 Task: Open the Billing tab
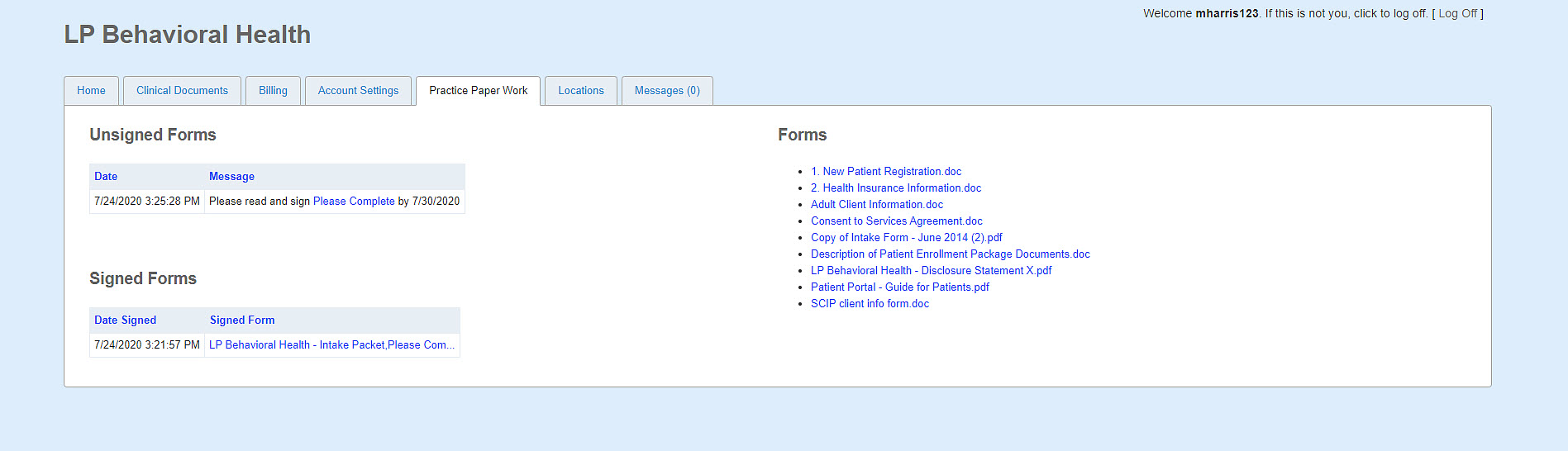click(x=273, y=91)
